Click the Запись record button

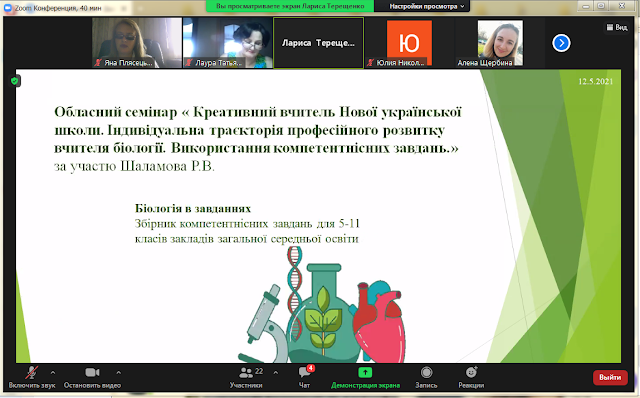coord(426,377)
